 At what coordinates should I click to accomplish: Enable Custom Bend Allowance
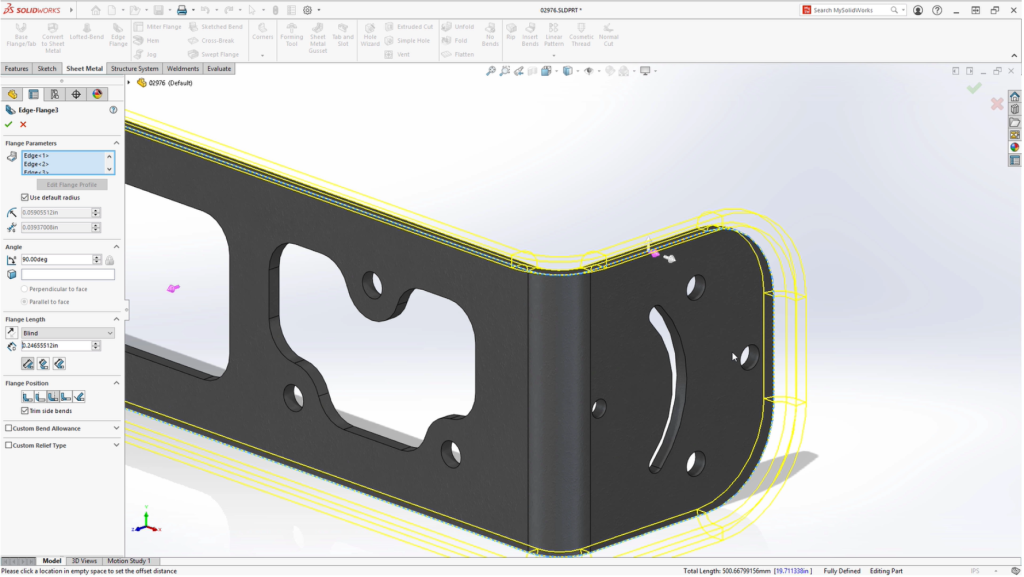pyautogui.click(x=10, y=428)
